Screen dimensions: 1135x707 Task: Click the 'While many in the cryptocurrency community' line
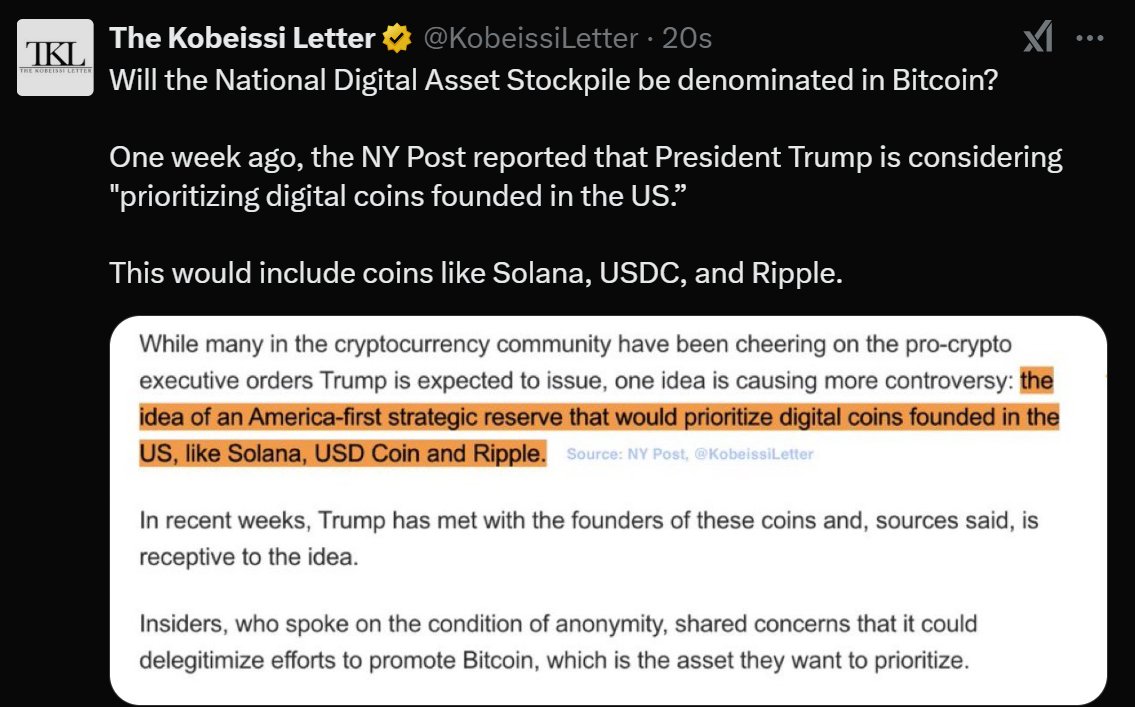point(575,344)
